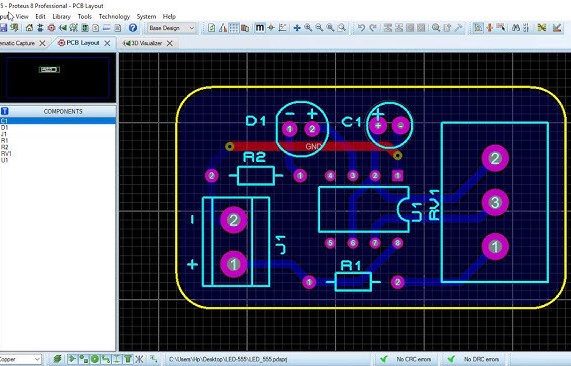The image size is (571, 366).
Task: Toggle the grid dots display icon
Action: 234,28
